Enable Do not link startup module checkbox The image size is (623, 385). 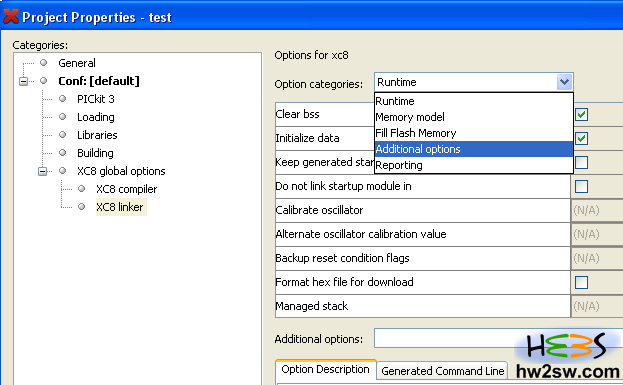[582, 187]
